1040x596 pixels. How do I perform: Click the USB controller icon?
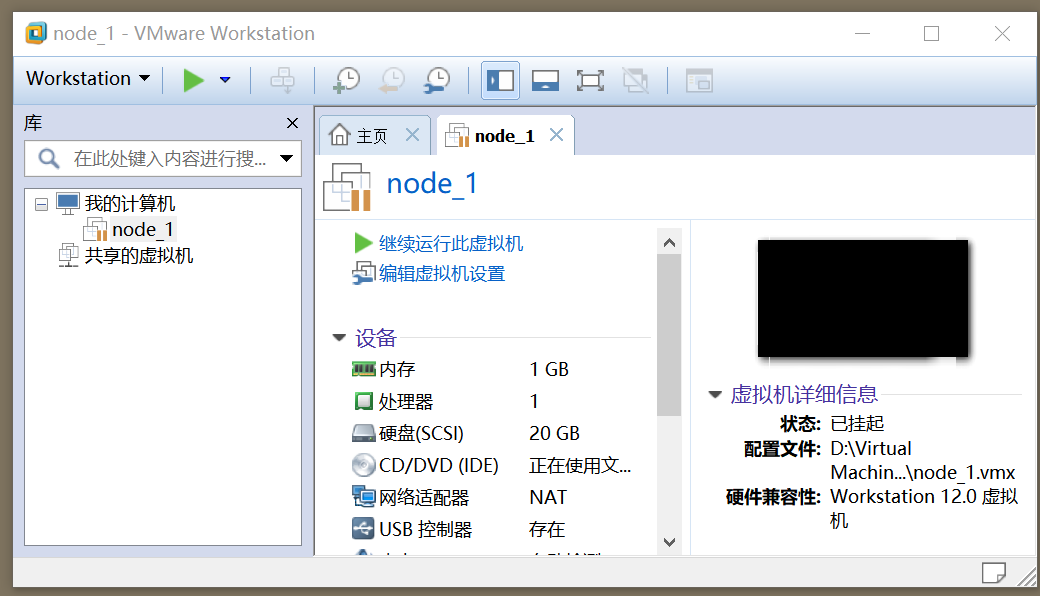click(x=363, y=528)
